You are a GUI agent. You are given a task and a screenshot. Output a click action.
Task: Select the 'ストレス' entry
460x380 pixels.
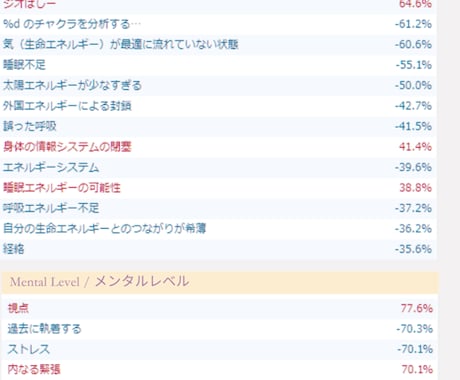pyautogui.click(x=29, y=349)
